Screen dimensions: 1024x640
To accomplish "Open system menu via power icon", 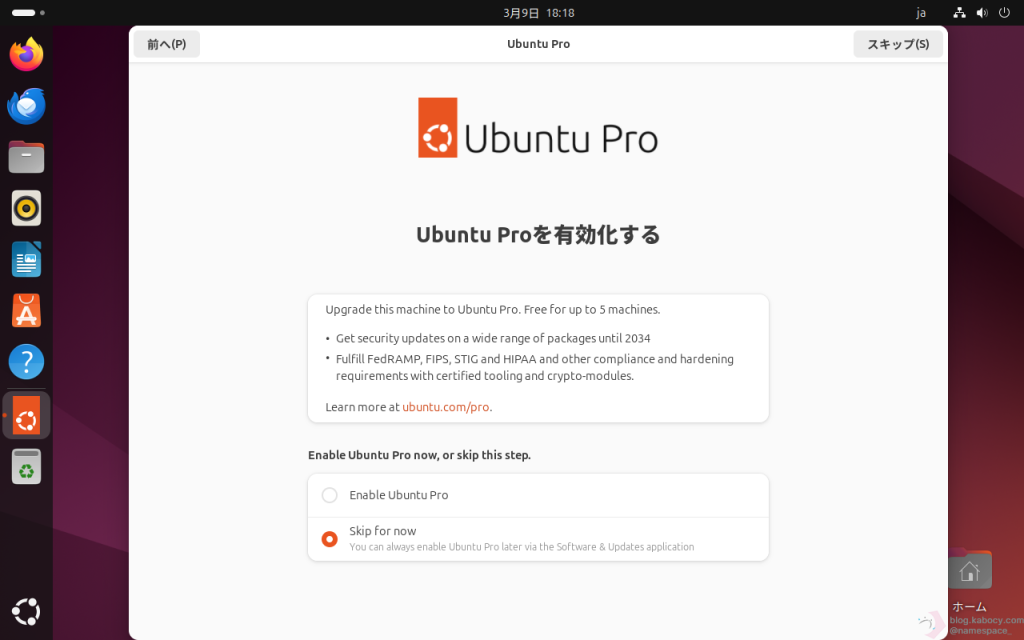I will [x=1004, y=13].
